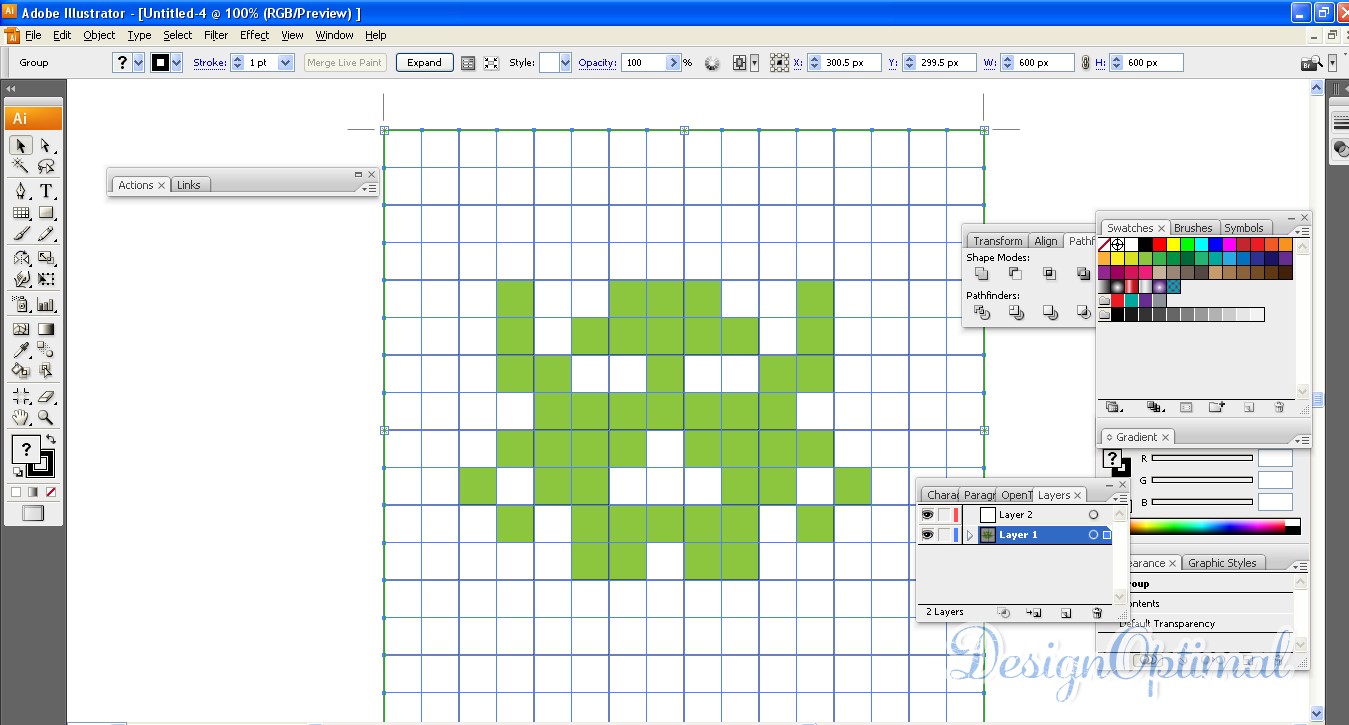Expand Layer 1 disclosure triangle
Image resolution: width=1349 pixels, height=725 pixels.
(x=969, y=535)
